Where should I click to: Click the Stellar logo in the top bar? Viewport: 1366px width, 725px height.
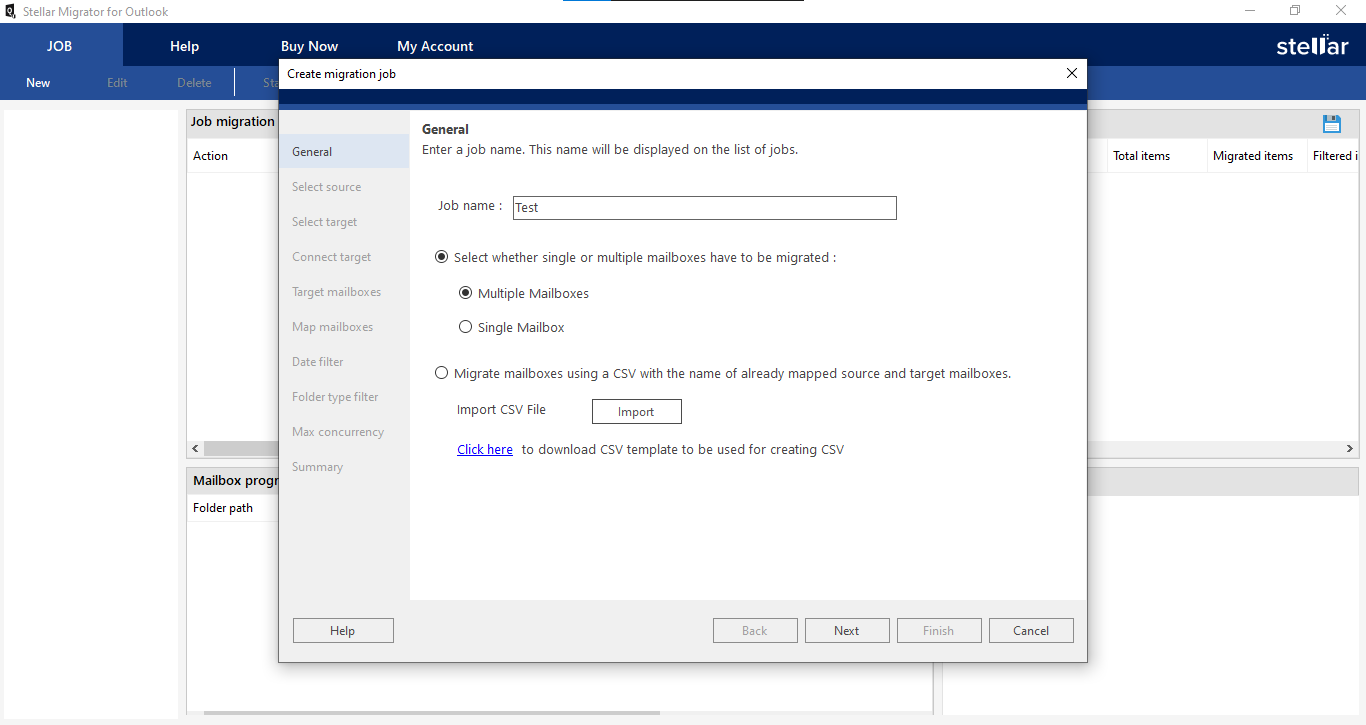[x=1311, y=45]
